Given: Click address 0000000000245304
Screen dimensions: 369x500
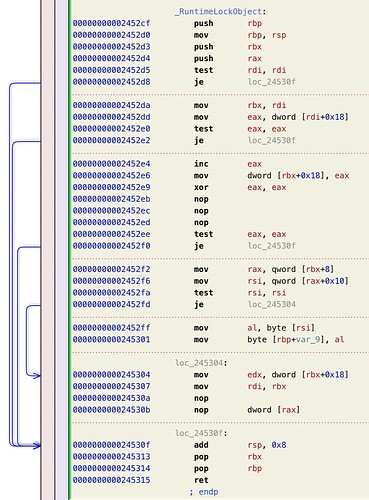Looking at the screenshot, I should click(111, 375).
